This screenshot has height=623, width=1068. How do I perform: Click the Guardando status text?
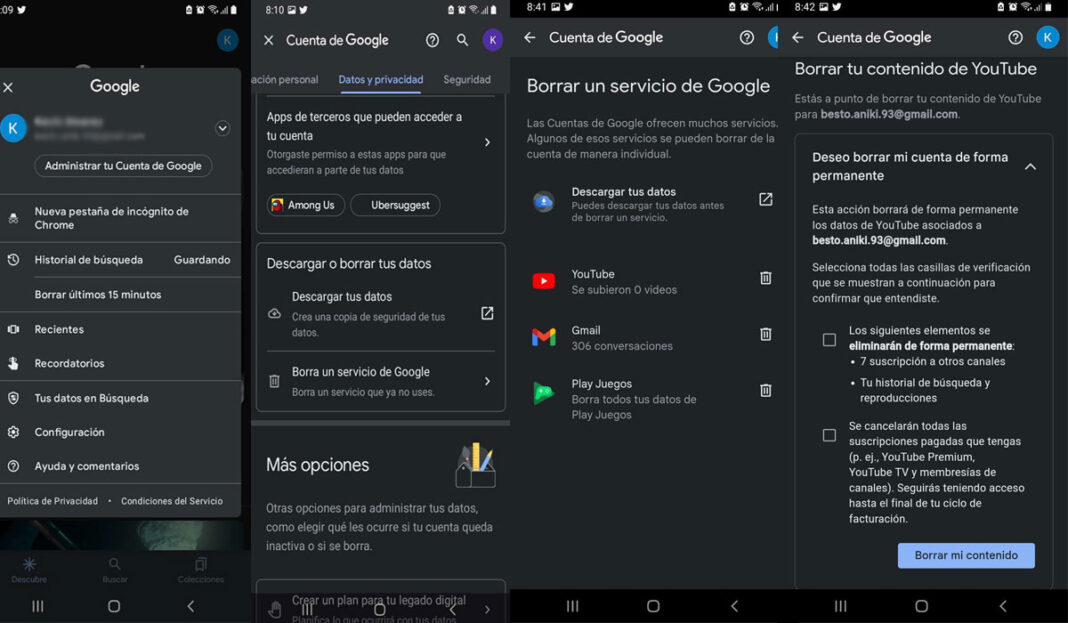202,259
